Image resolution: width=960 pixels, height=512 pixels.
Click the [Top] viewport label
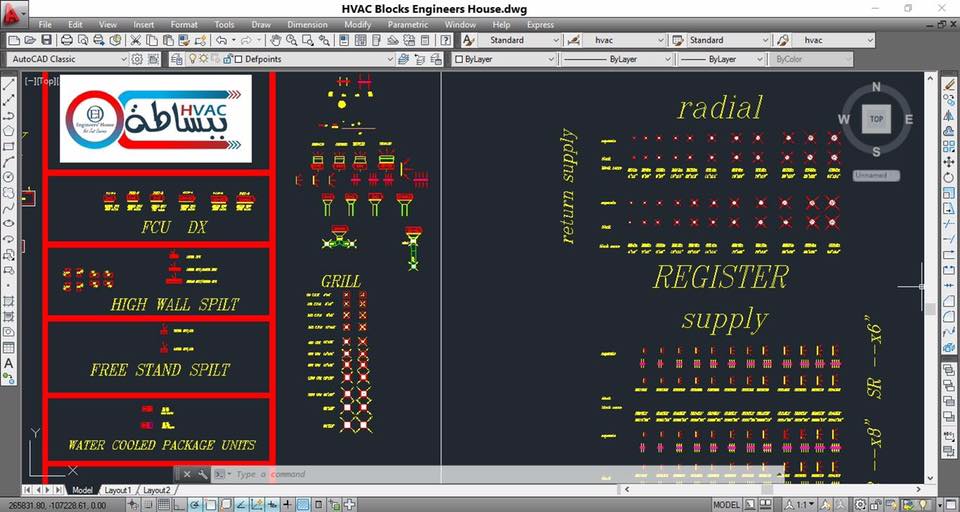point(48,81)
